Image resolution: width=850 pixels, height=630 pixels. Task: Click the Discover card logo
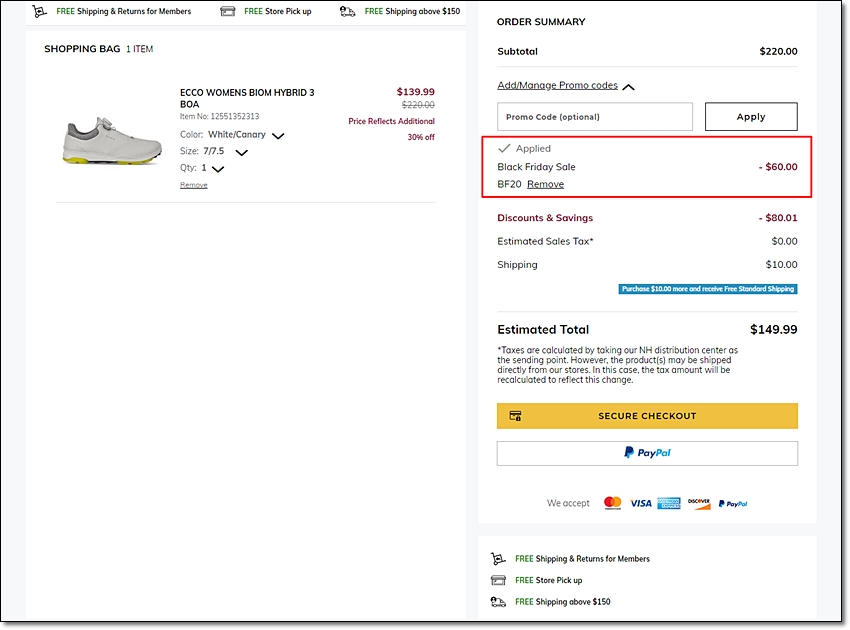[699, 503]
